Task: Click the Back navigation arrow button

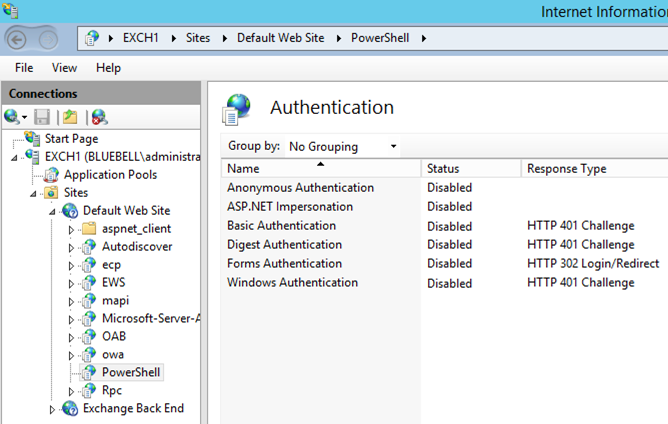Action: click(17, 40)
